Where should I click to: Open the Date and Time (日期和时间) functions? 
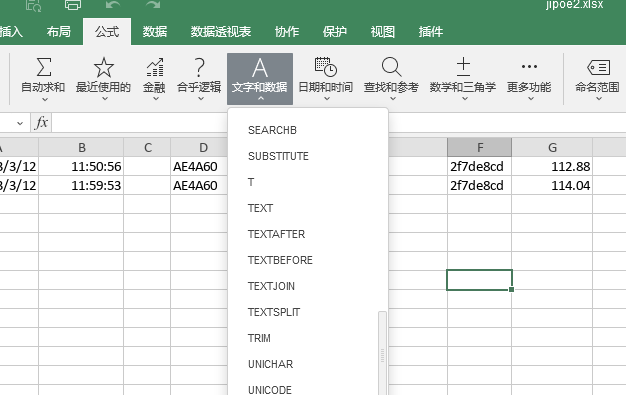pyautogui.click(x=325, y=67)
